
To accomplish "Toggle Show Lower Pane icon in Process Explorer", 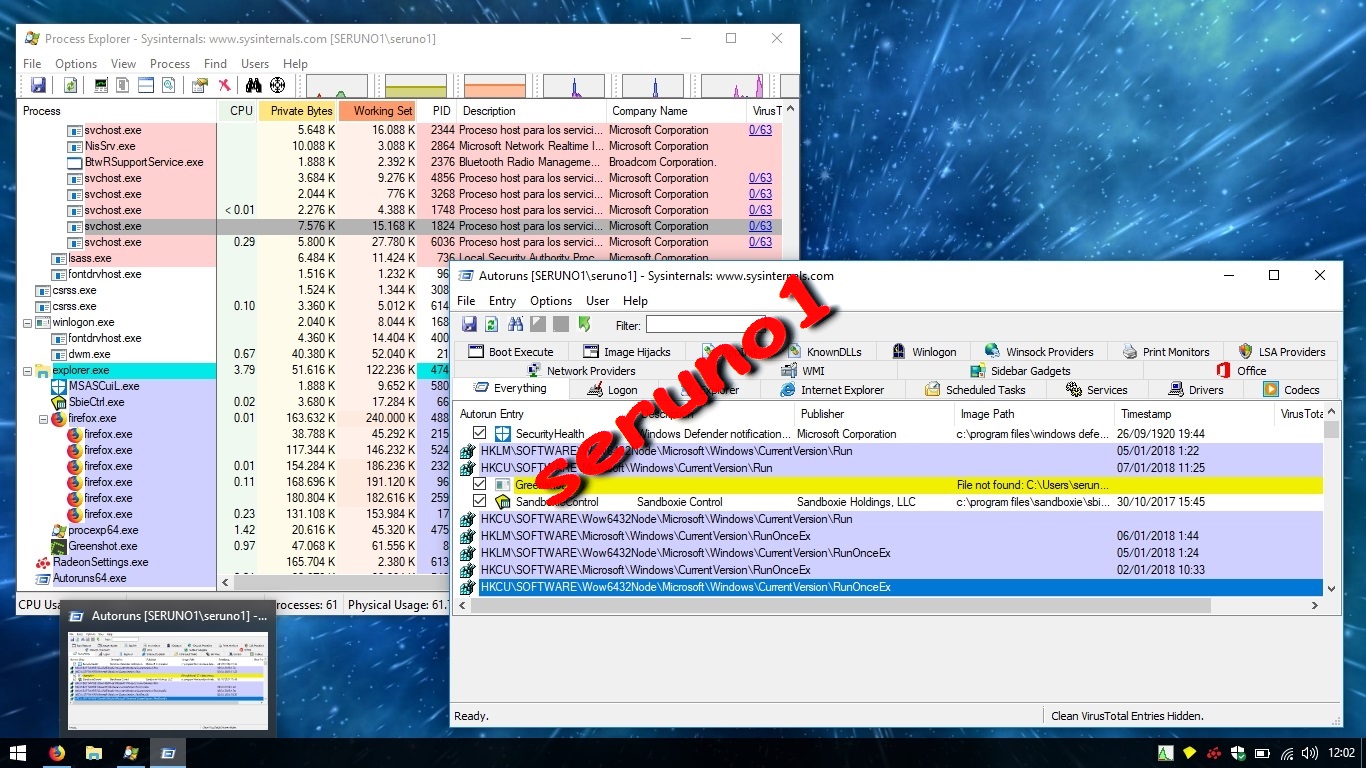I will [146, 86].
